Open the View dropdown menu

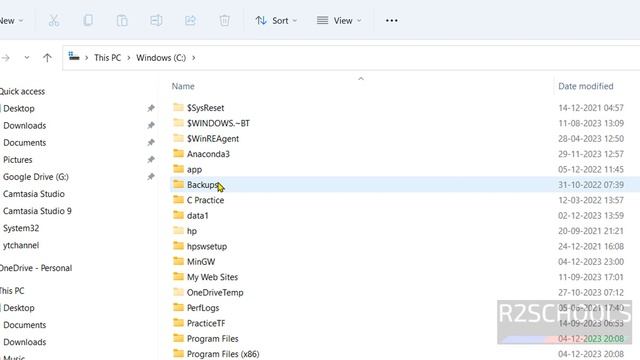pos(339,20)
